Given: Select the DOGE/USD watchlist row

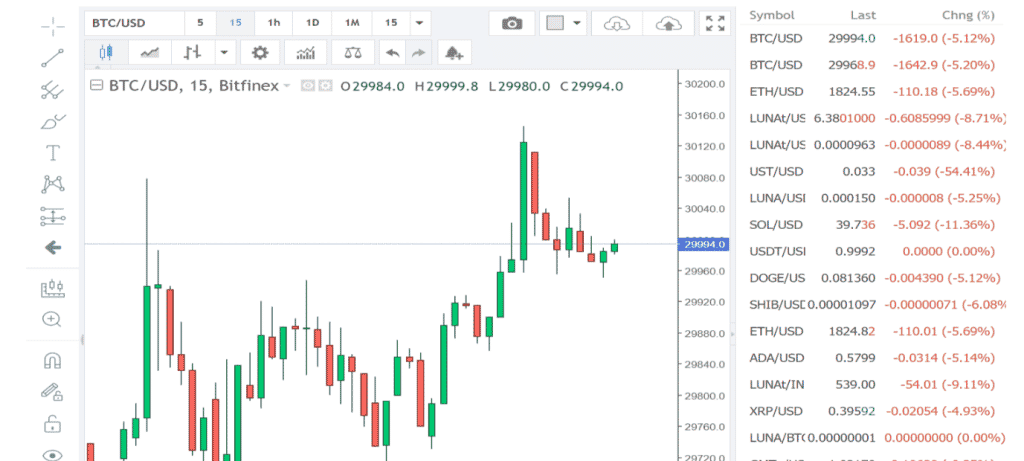Looking at the screenshot, I should pyautogui.click(x=872, y=278).
